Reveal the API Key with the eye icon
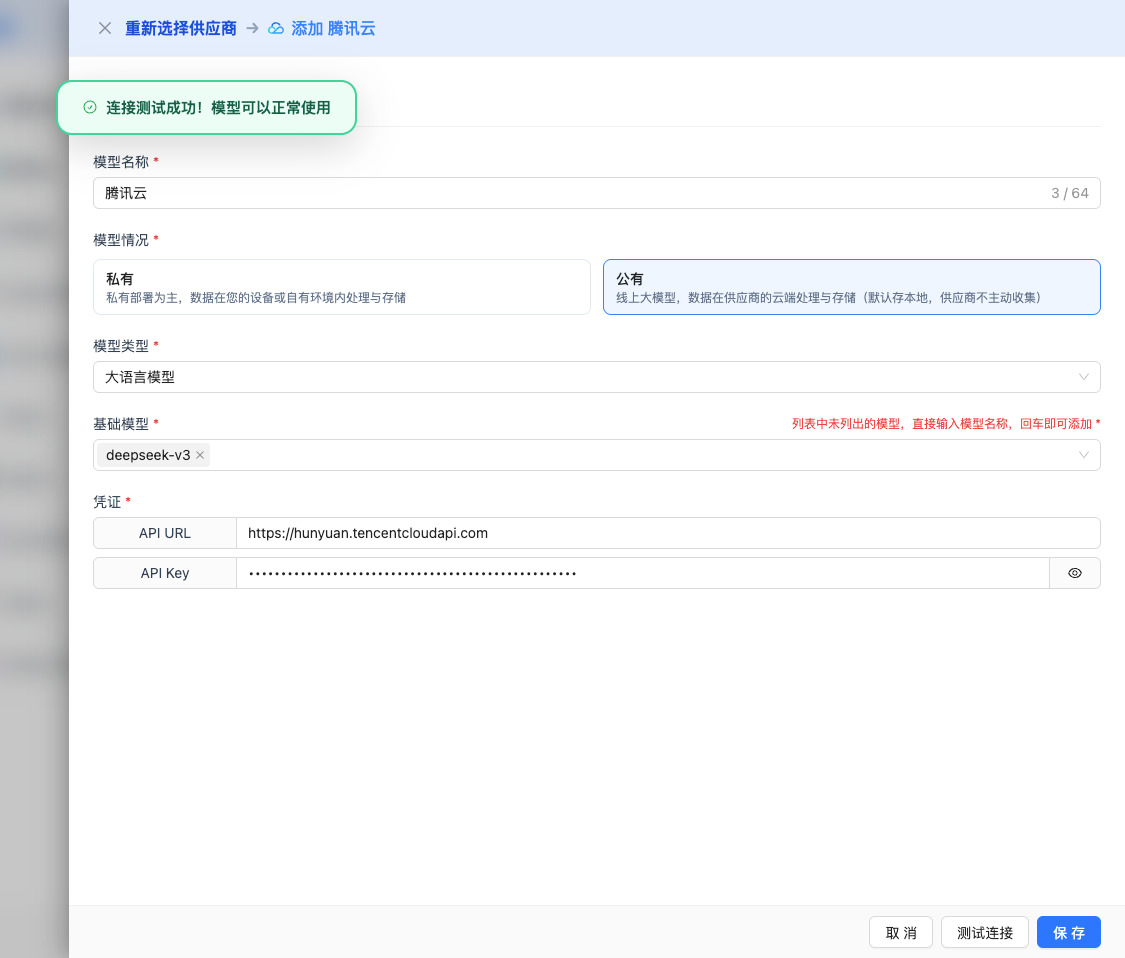1125x958 pixels. [1075, 573]
